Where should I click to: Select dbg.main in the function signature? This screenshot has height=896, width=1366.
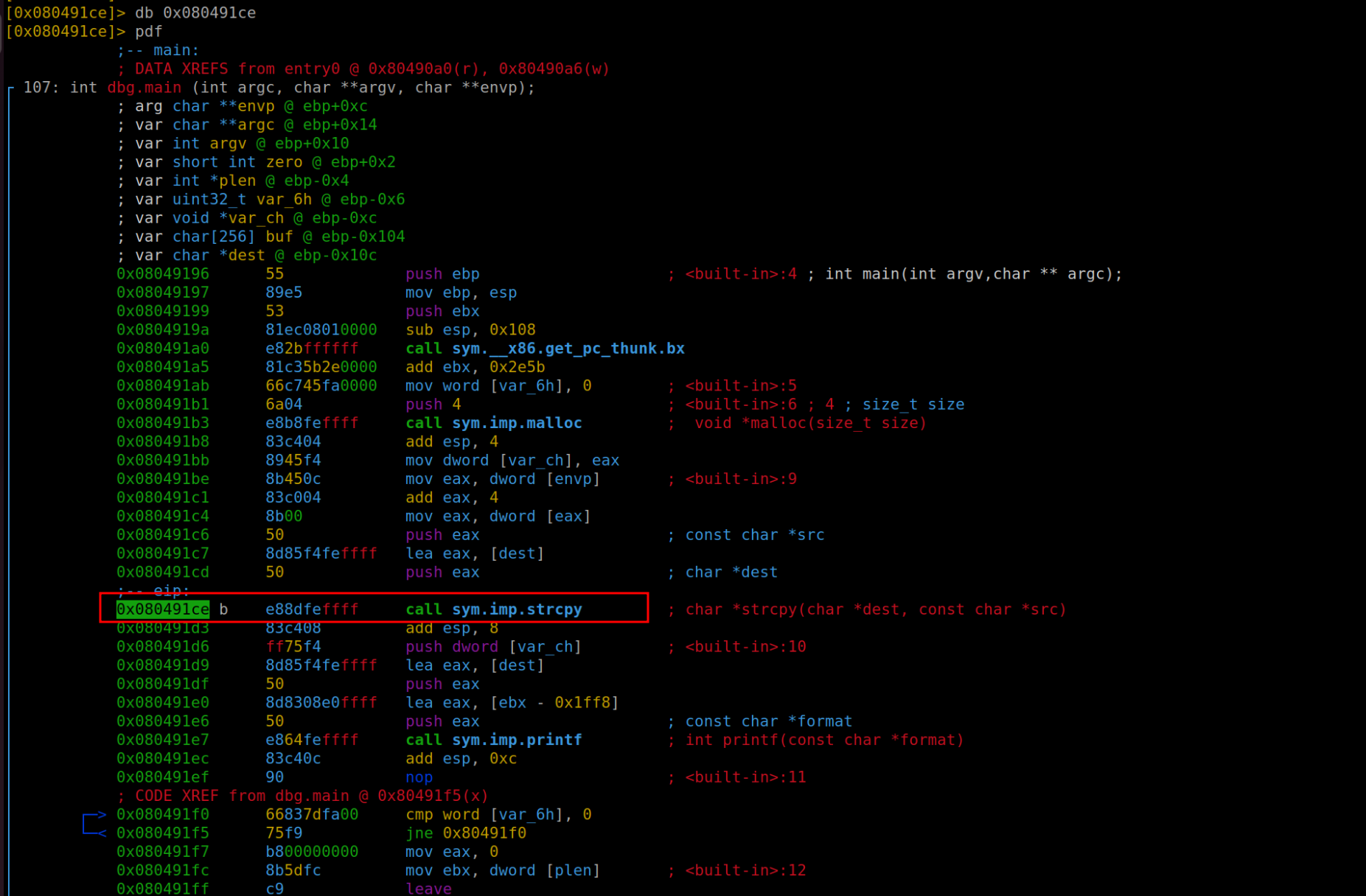point(144,88)
